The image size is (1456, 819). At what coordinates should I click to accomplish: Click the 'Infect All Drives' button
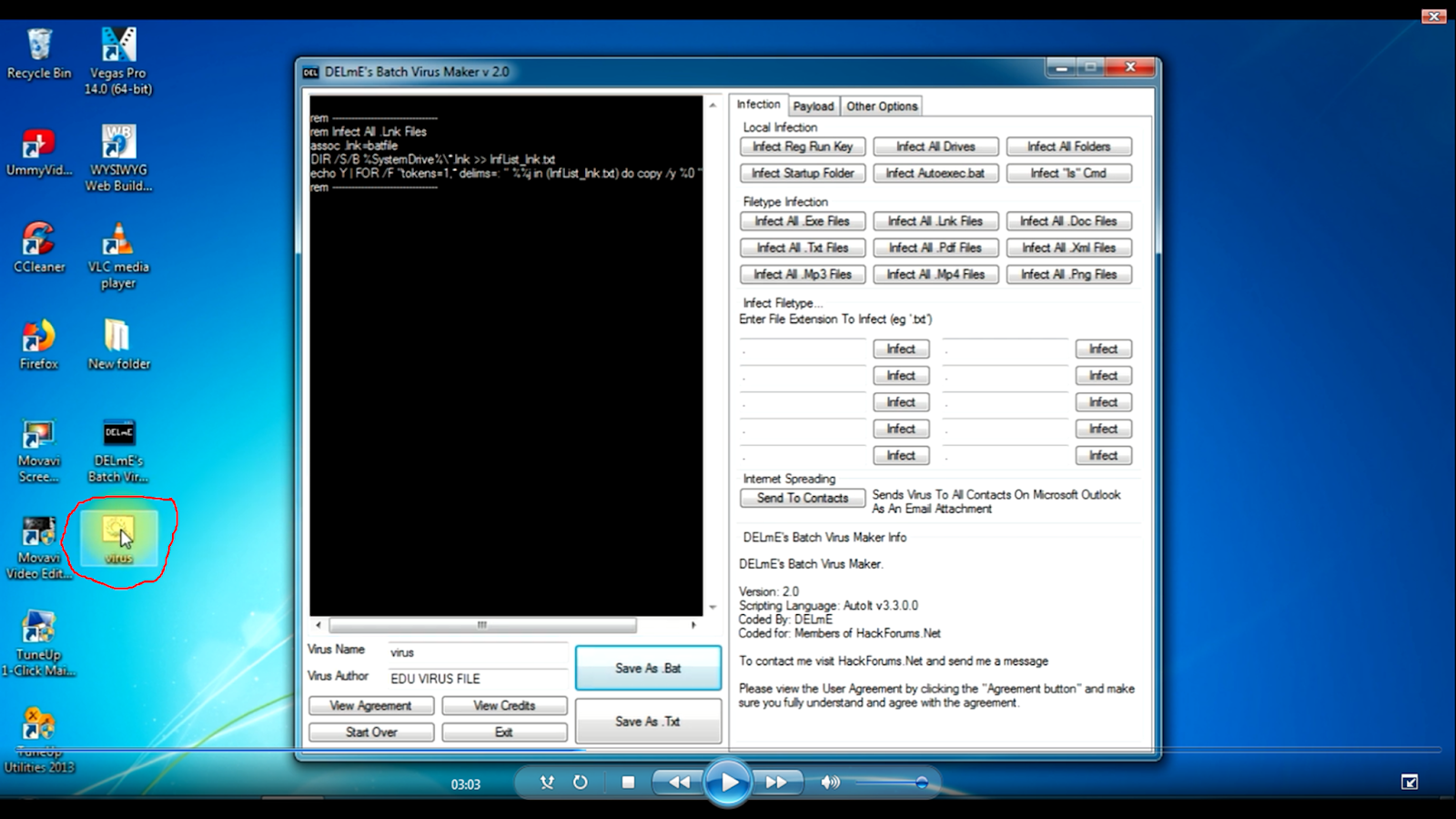935,147
